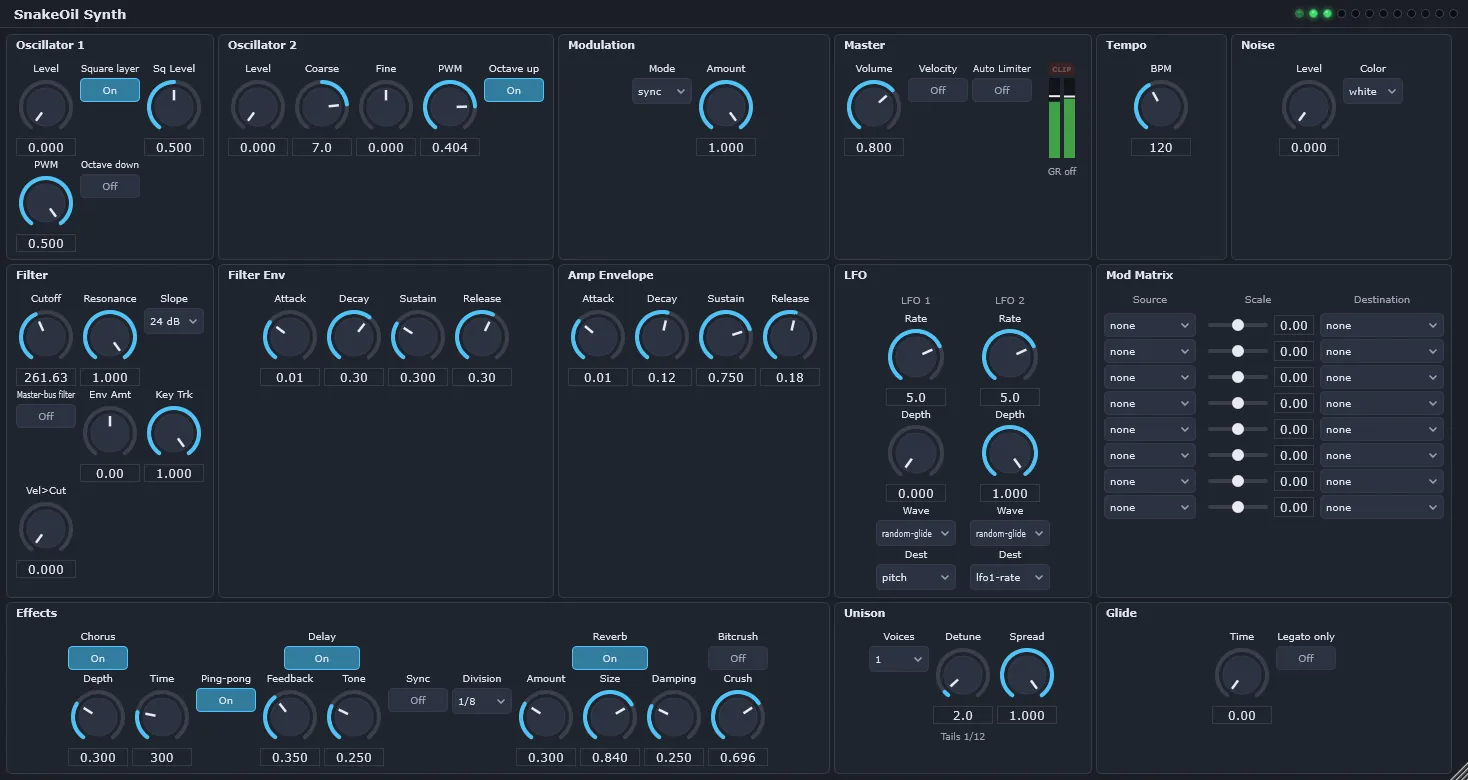Click the Glide Time knob
Viewport: 1468px width, 780px height.
(x=1242, y=674)
